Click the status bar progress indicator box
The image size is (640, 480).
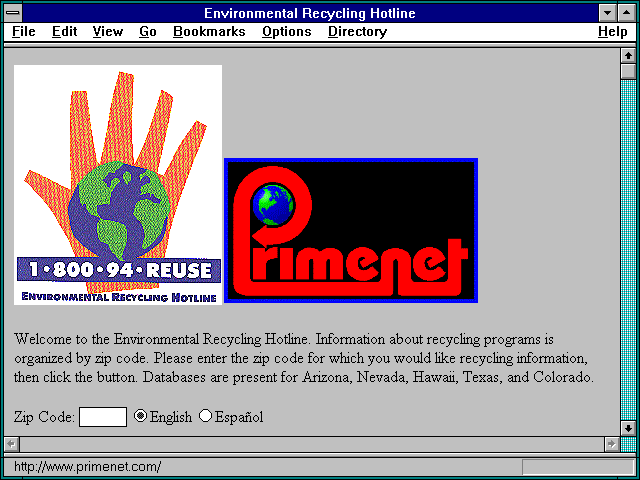coord(578,467)
